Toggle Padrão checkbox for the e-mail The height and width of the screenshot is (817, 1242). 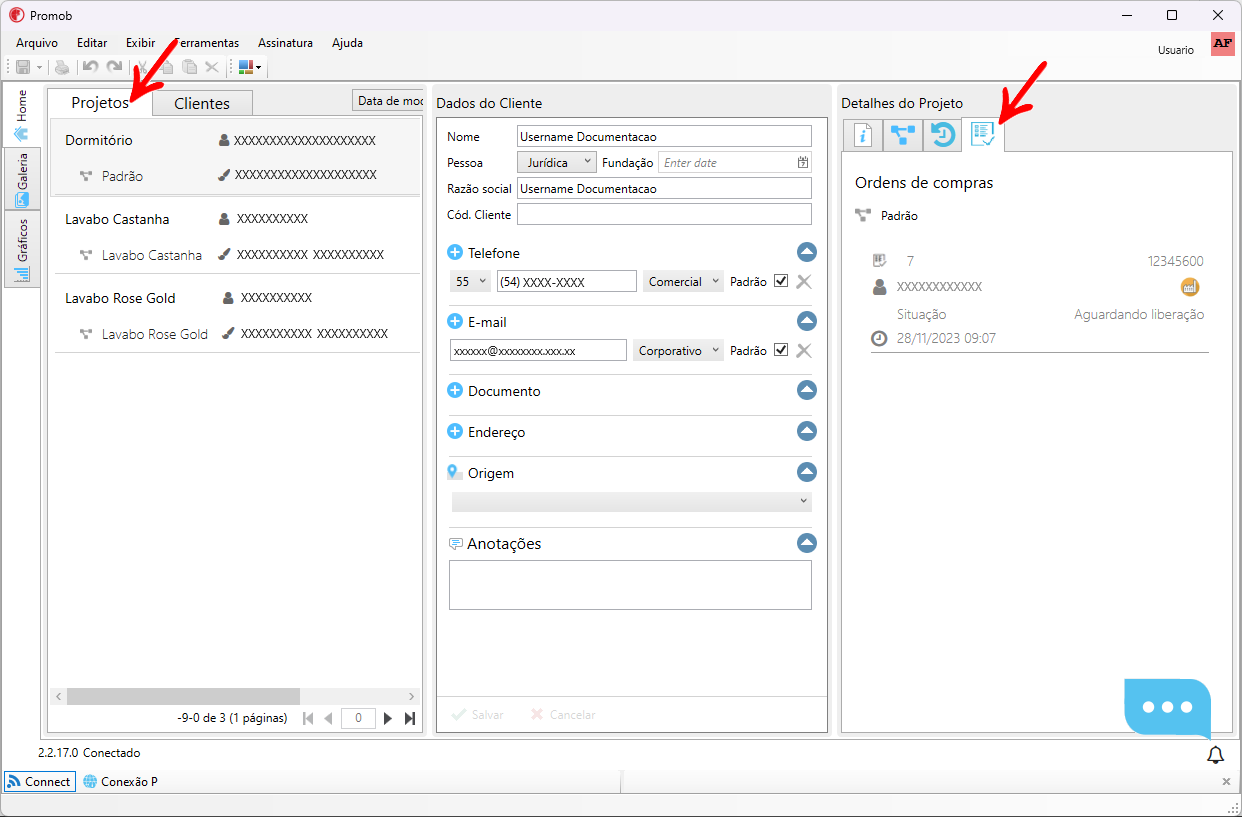781,350
